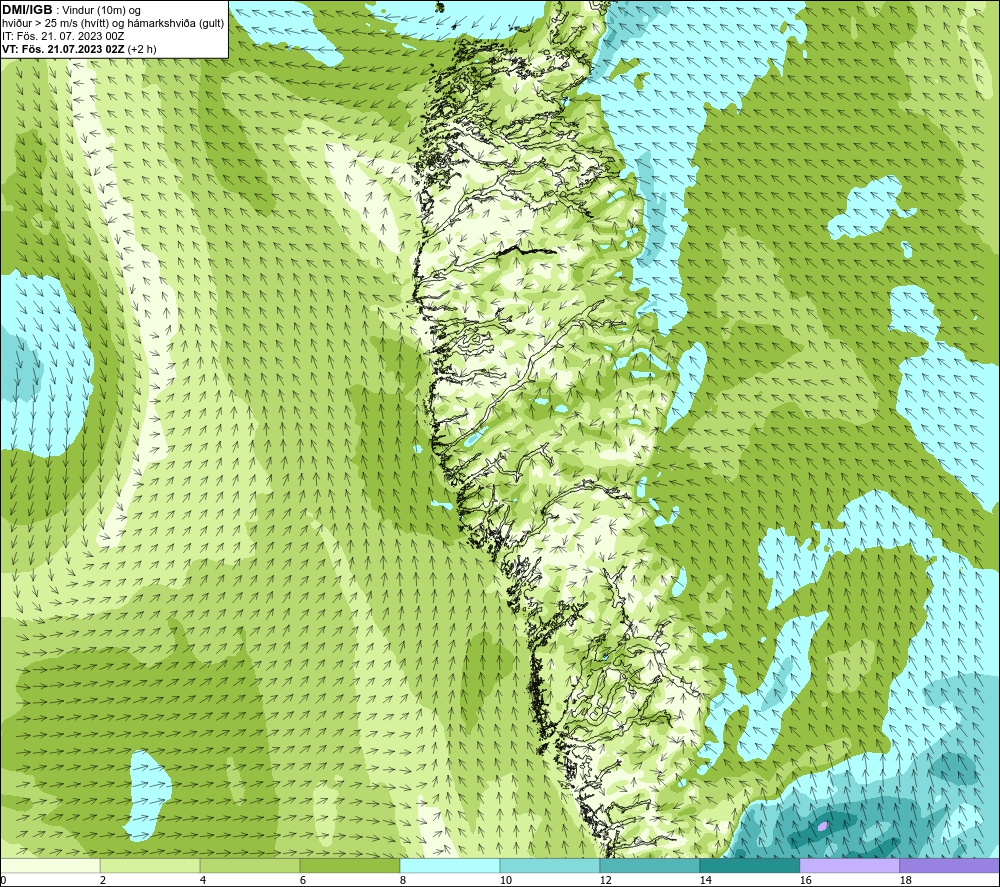
Task: Click the teal 10–12 m/s legend swatch
Action: pos(550,865)
